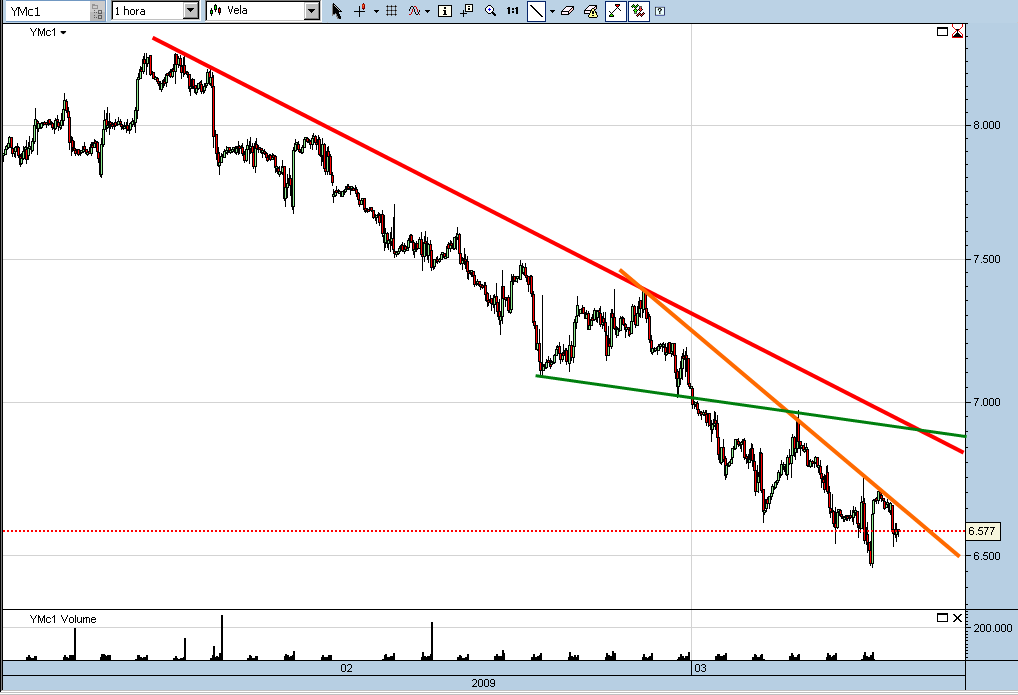The height and width of the screenshot is (695, 1018).
Task: Click the 7.500 price axis label
Action: 987,259
